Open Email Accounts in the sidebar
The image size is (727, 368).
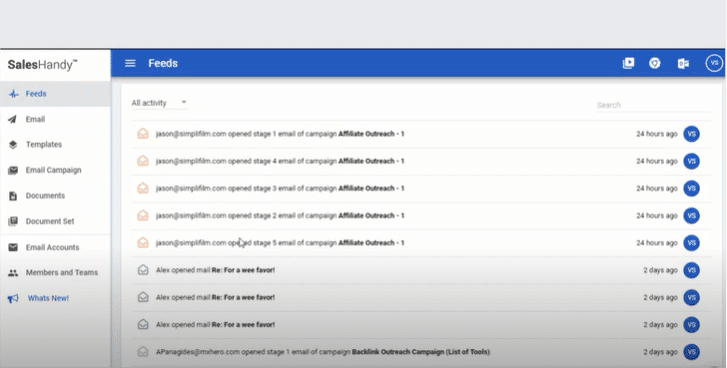(55, 247)
